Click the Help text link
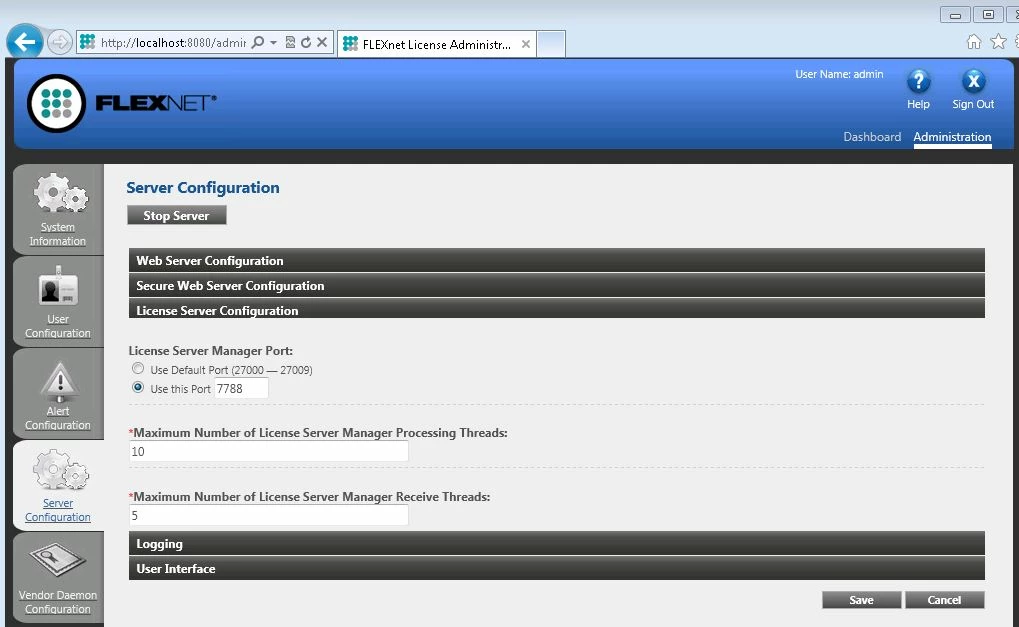 click(x=918, y=104)
